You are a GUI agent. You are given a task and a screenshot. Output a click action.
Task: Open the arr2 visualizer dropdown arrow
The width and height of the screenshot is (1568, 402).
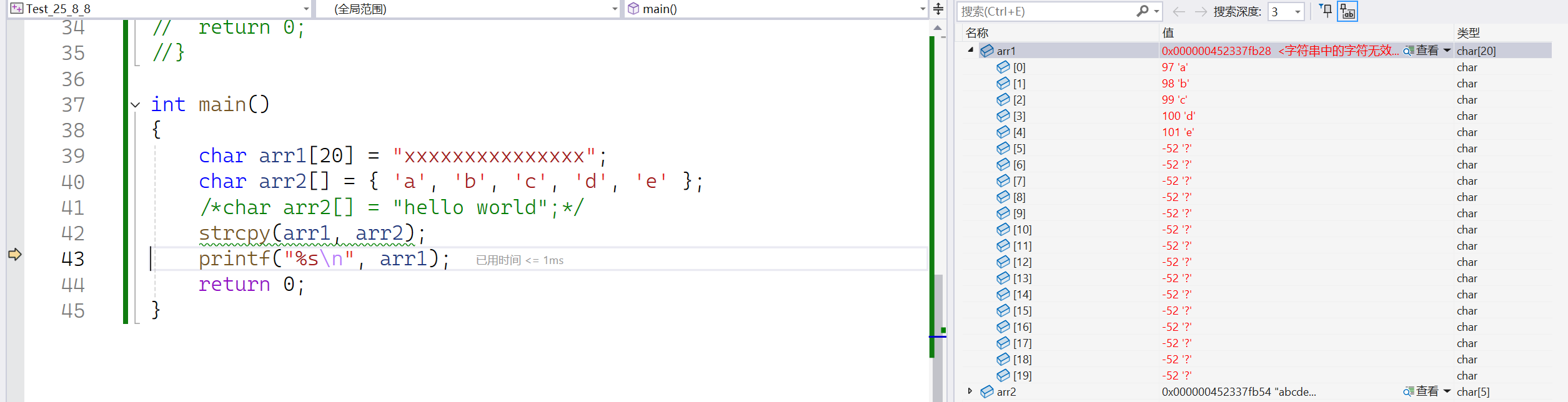pos(1447,391)
